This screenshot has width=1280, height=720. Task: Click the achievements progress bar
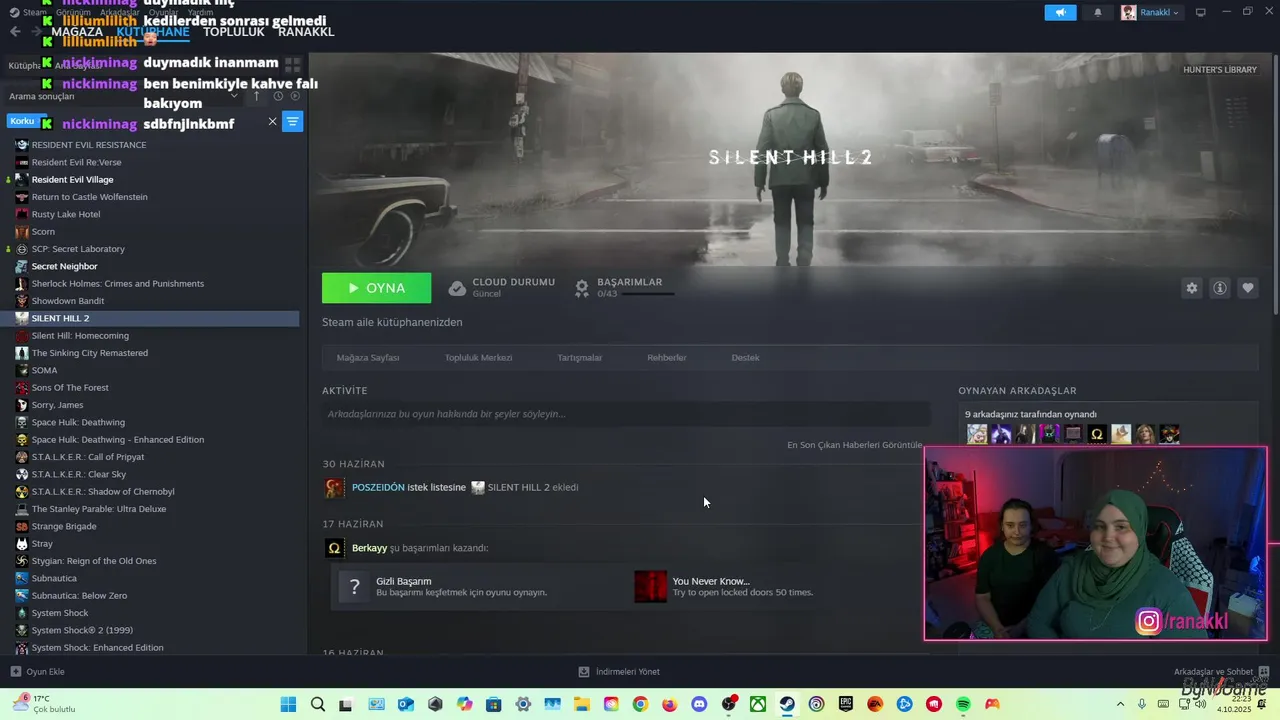click(648, 294)
